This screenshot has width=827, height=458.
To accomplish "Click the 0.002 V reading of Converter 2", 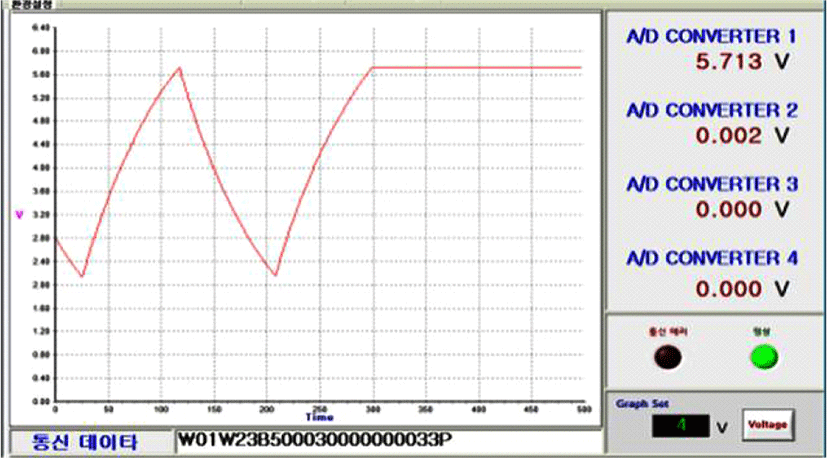I will (743, 136).
